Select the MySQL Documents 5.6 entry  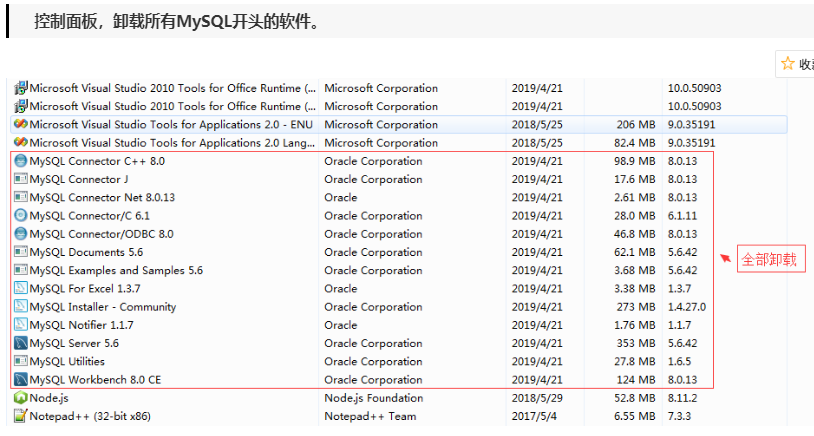[x=86, y=252]
